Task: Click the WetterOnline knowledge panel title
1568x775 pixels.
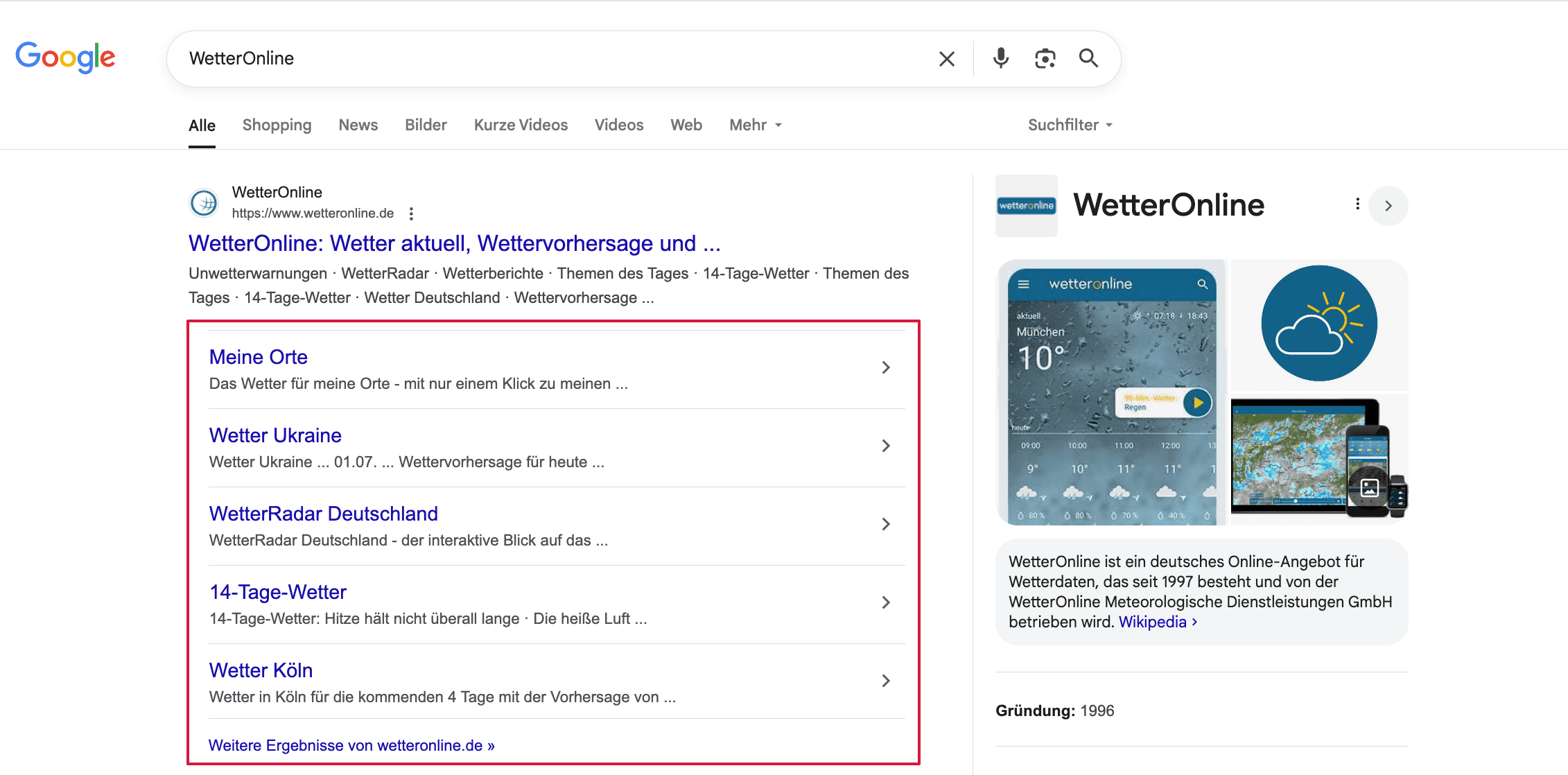Action: pyautogui.click(x=1169, y=205)
